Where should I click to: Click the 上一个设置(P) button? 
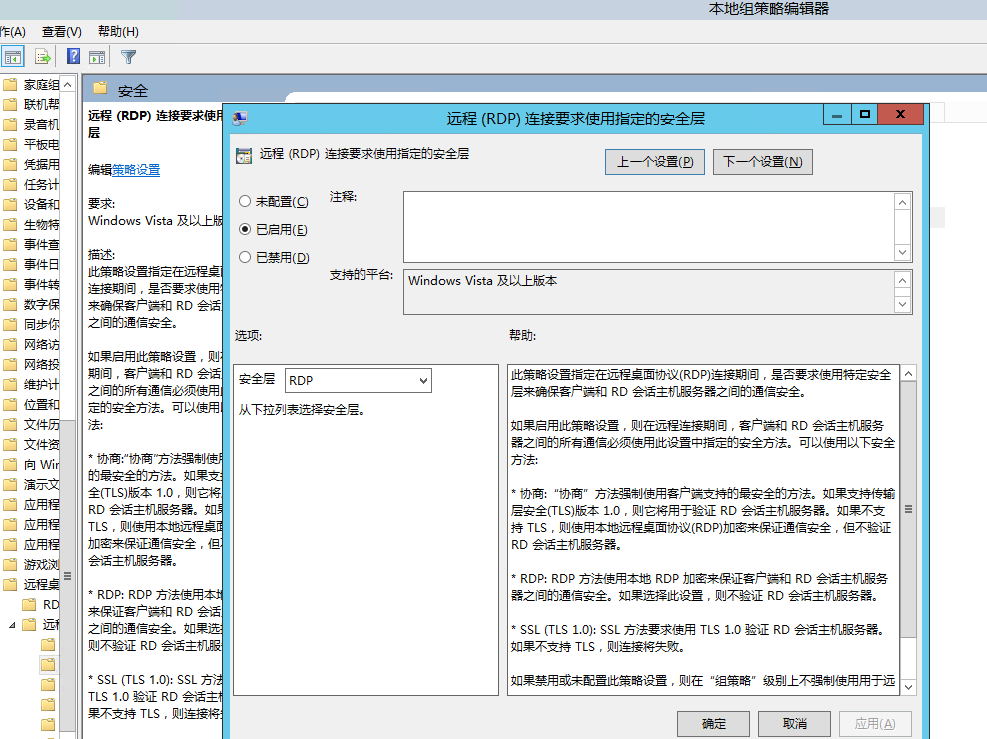[x=655, y=162]
